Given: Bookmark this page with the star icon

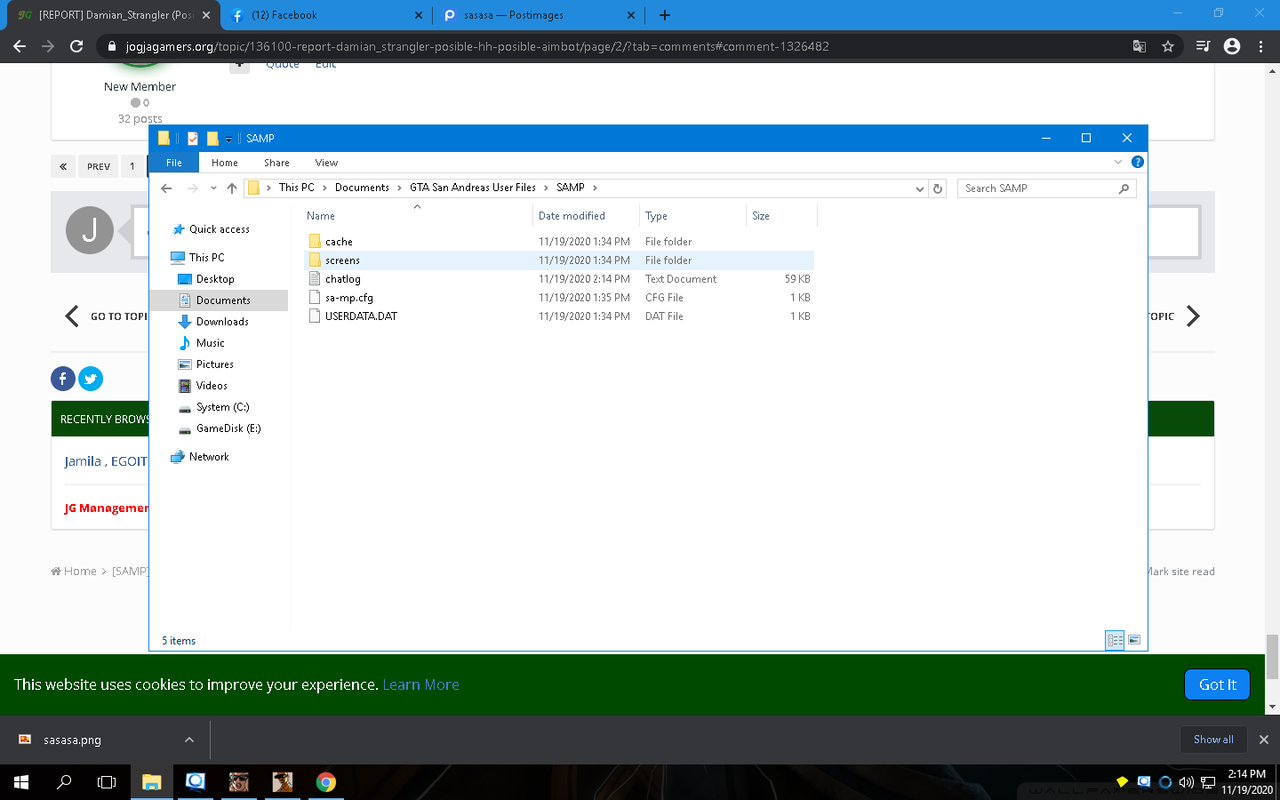Looking at the screenshot, I should tap(1168, 46).
